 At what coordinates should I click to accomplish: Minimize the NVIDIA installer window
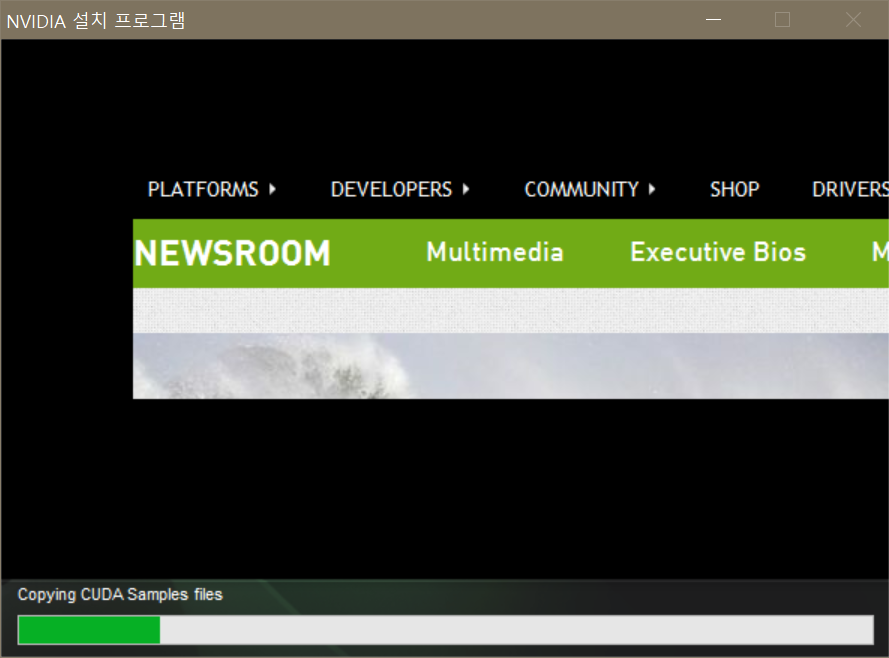coord(713,20)
